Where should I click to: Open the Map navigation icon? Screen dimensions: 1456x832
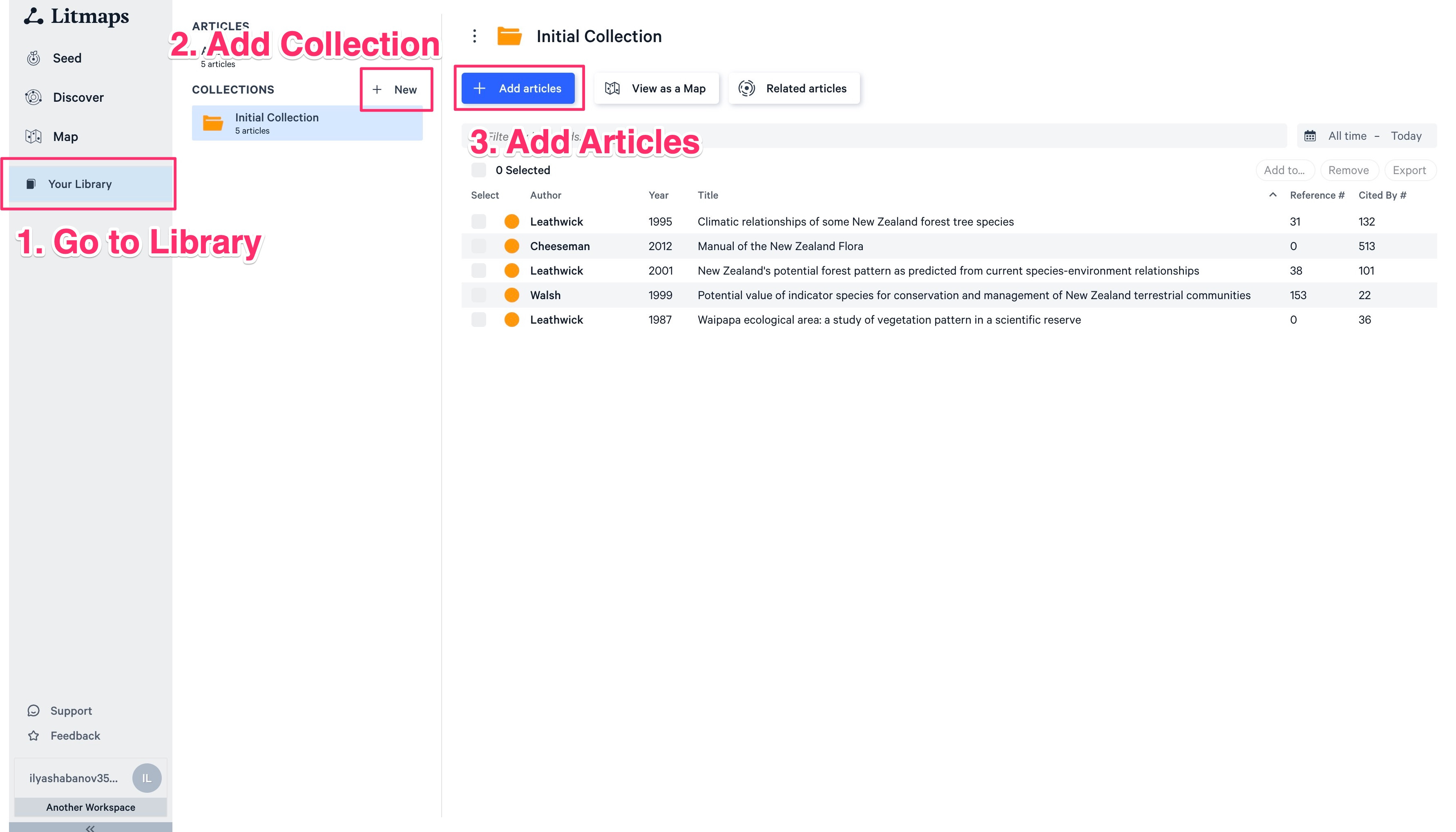[x=34, y=136]
